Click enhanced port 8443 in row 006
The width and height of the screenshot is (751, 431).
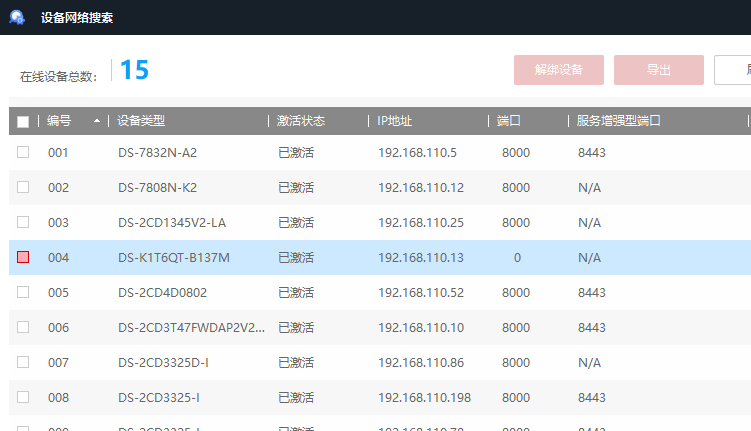592,328
